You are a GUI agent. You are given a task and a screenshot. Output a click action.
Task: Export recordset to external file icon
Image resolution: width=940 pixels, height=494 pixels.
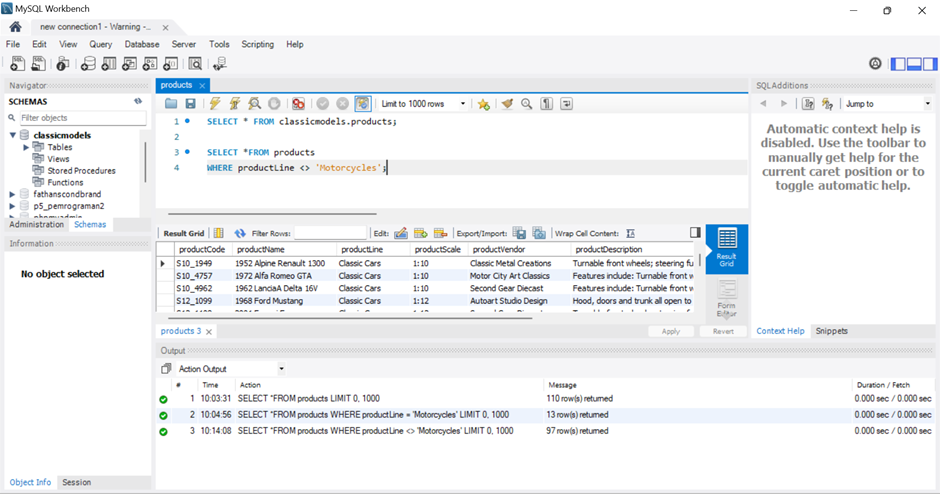click(520, 233)
